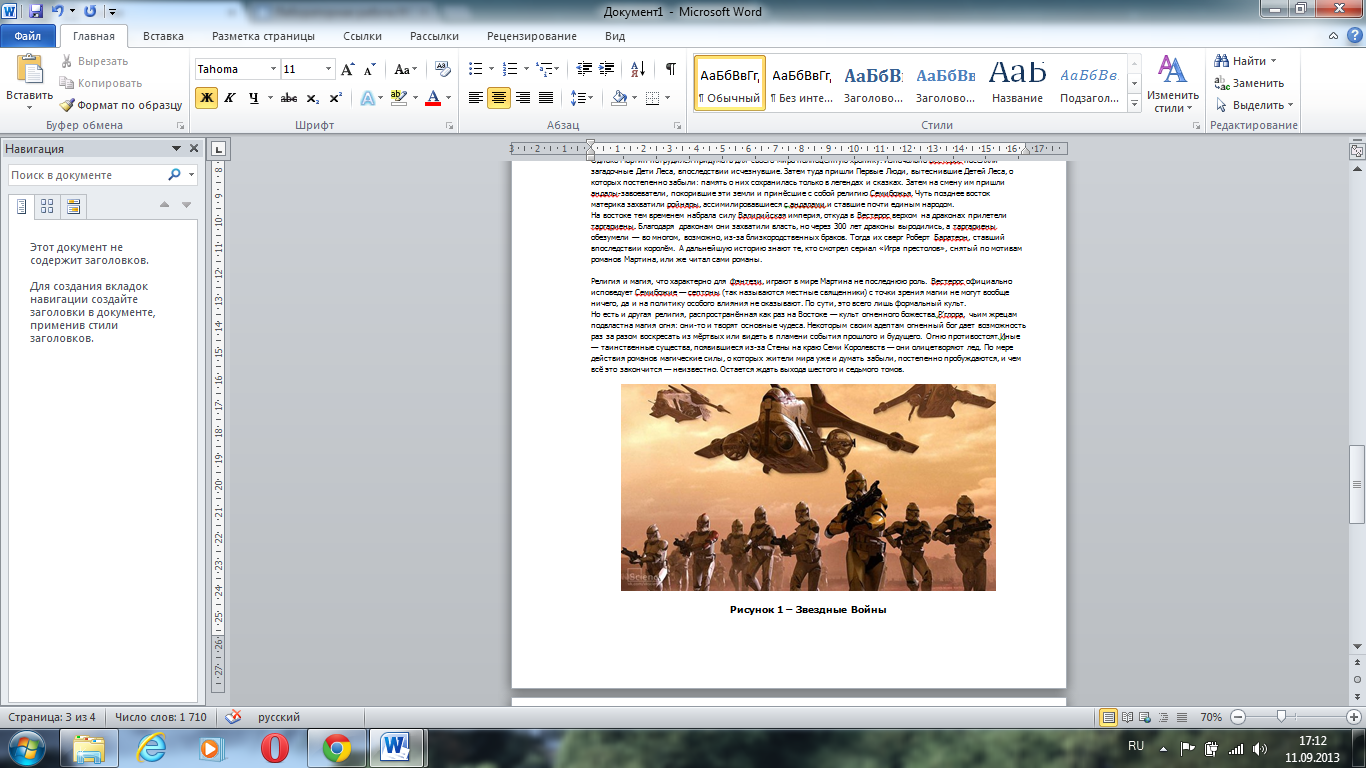Toggle paragraph marks display (¶)
Viewport: 1366px width, 768px height.
tap(670, 70)
